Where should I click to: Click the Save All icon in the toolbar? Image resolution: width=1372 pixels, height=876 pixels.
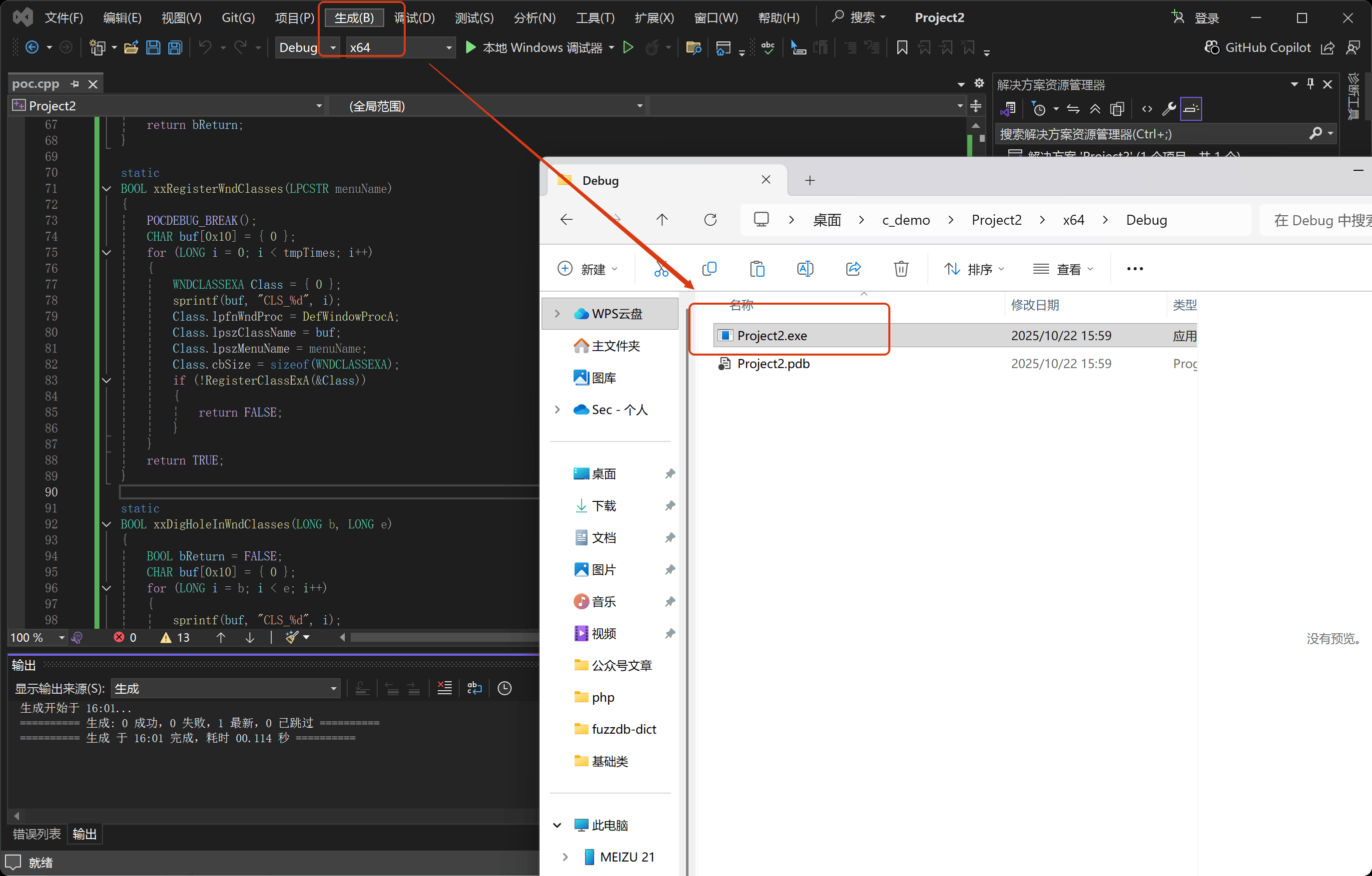coord(175,47)
